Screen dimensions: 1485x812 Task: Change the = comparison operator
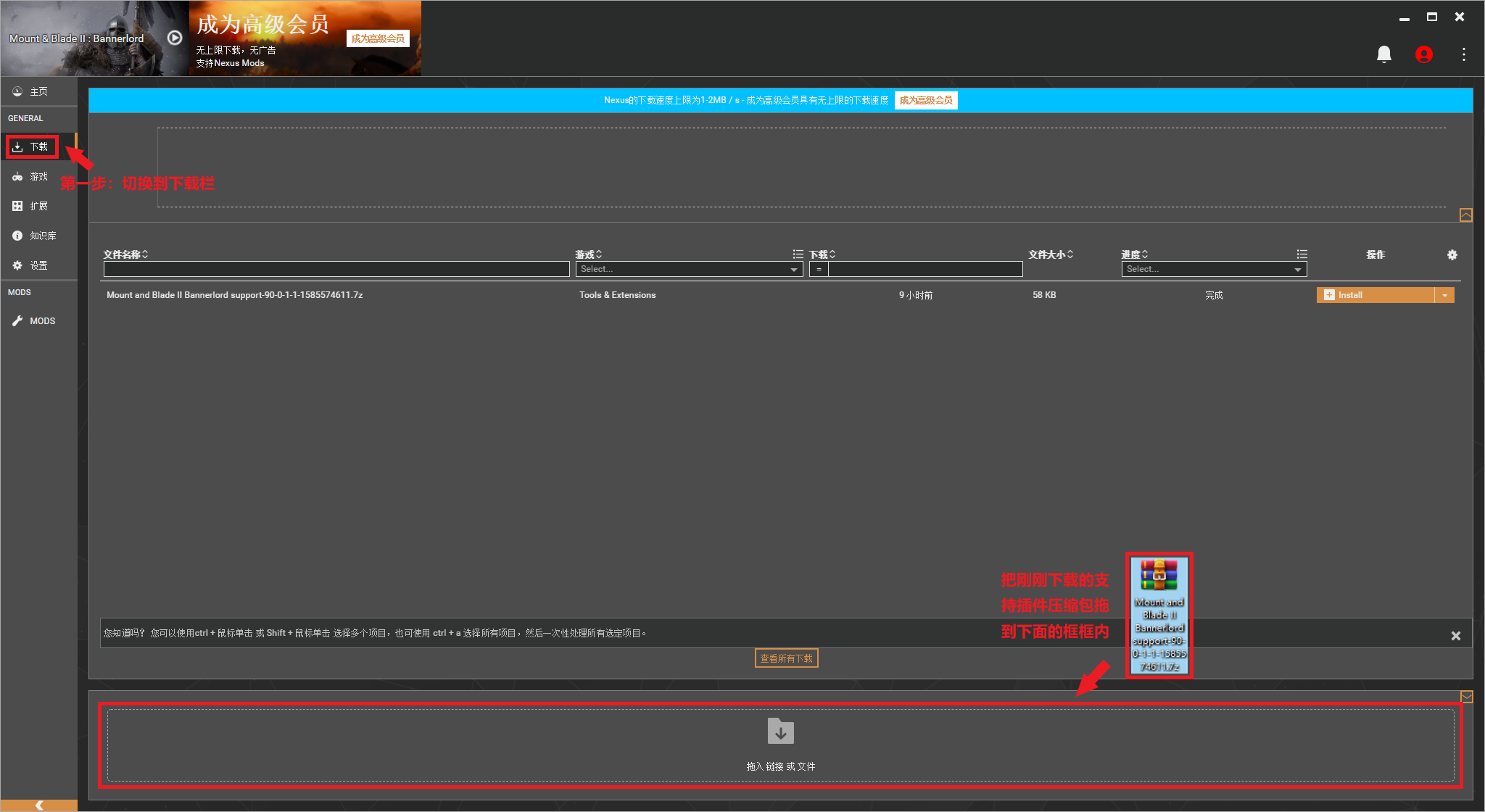click(819, 269)
